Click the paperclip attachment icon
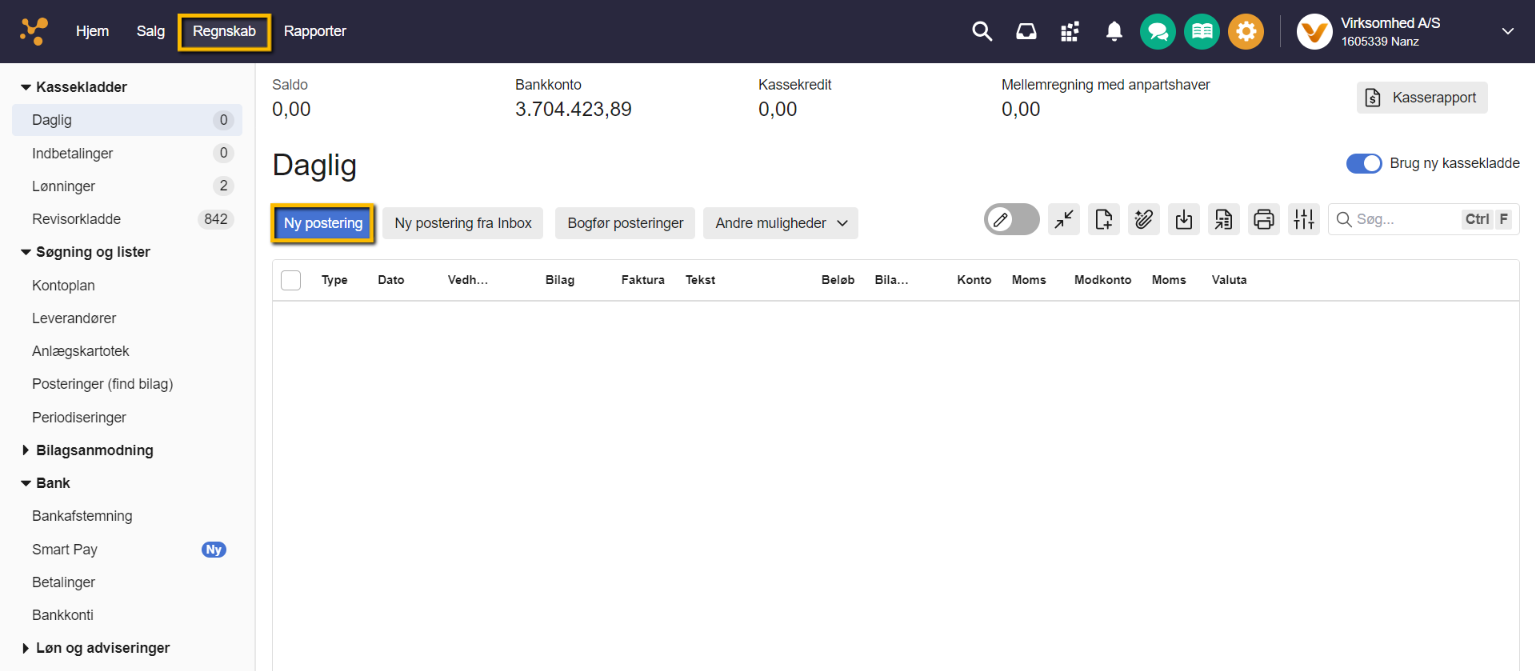 (1144, 219)
